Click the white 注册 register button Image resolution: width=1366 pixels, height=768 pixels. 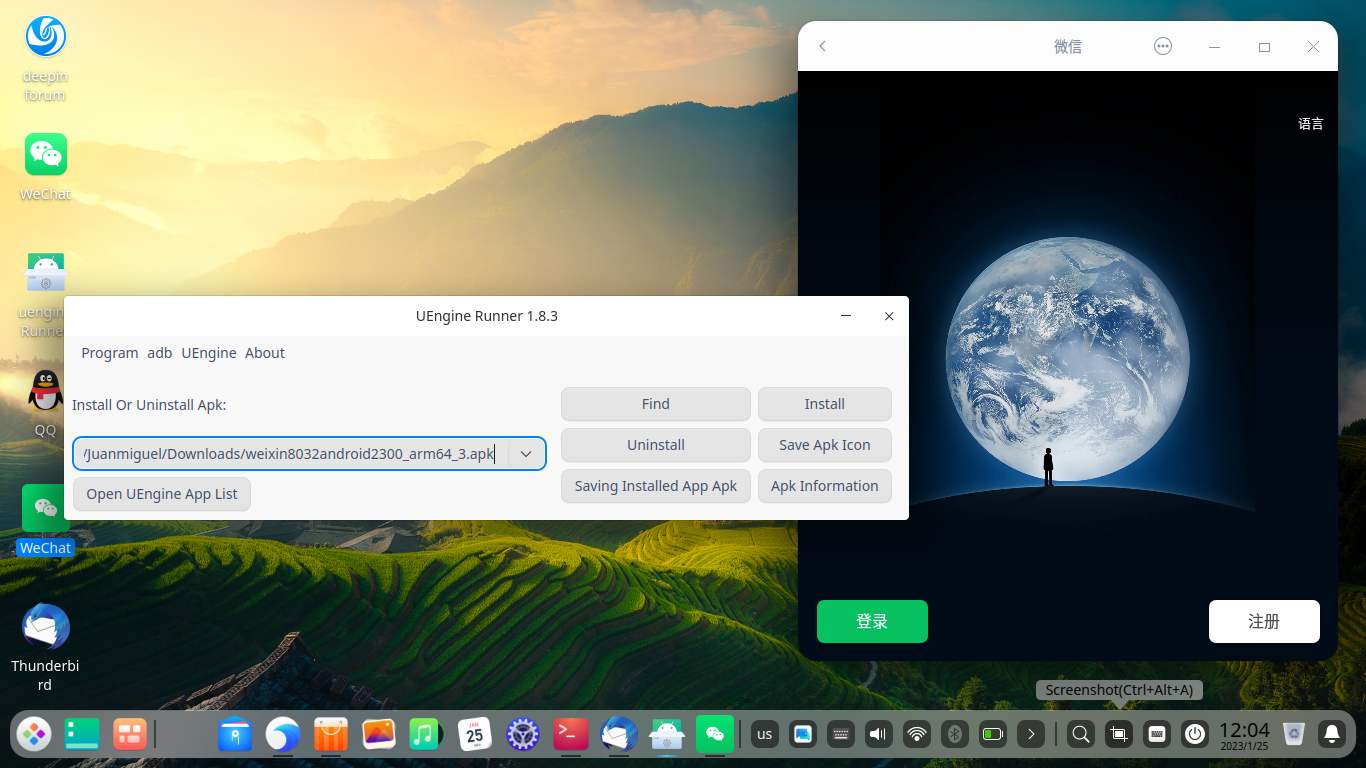tap(1264, 621)
